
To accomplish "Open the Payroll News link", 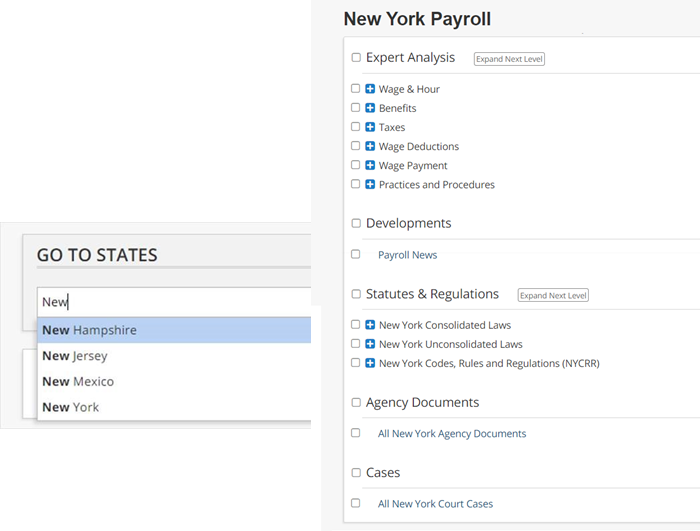I will [407, 255].
